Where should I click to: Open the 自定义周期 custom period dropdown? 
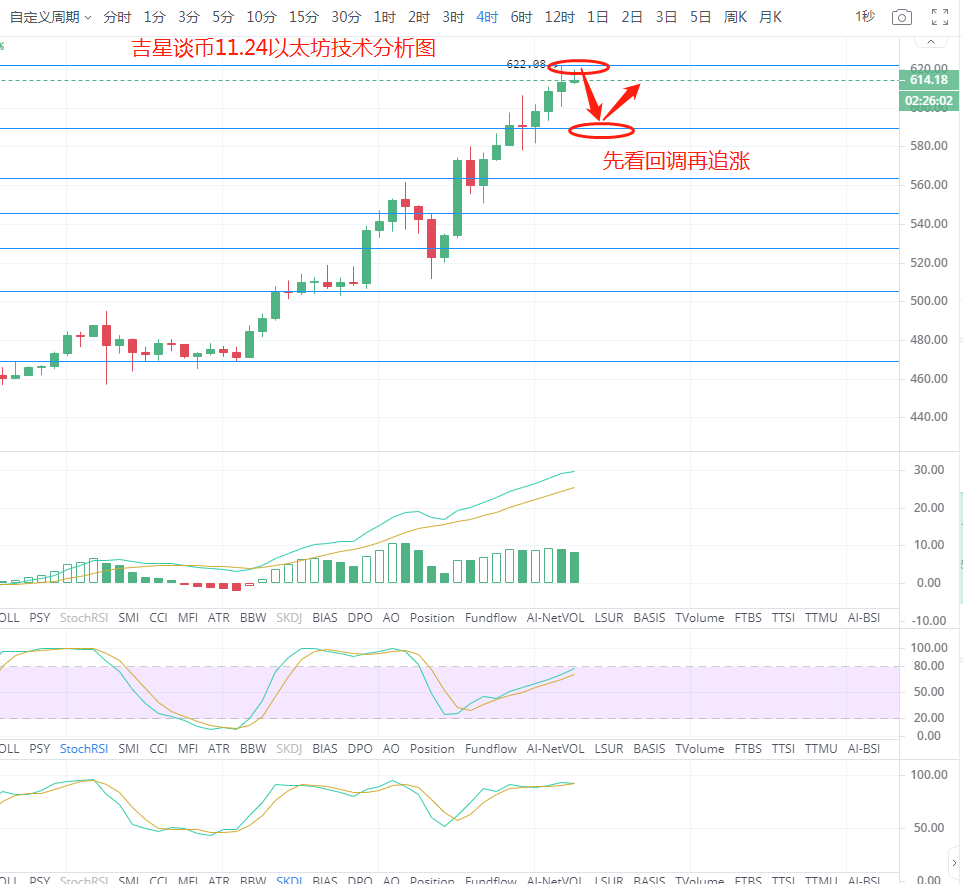pyautogui.click(x=50, y=17)
